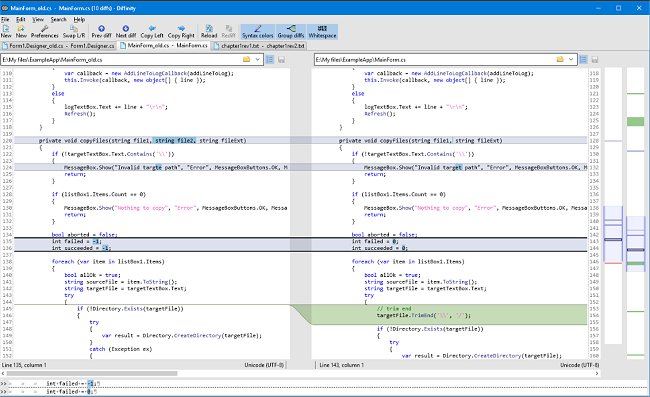The image size is (650, 397).
Task: Jump to previous difference with Prev diff
Action: (x=102, y=31)
